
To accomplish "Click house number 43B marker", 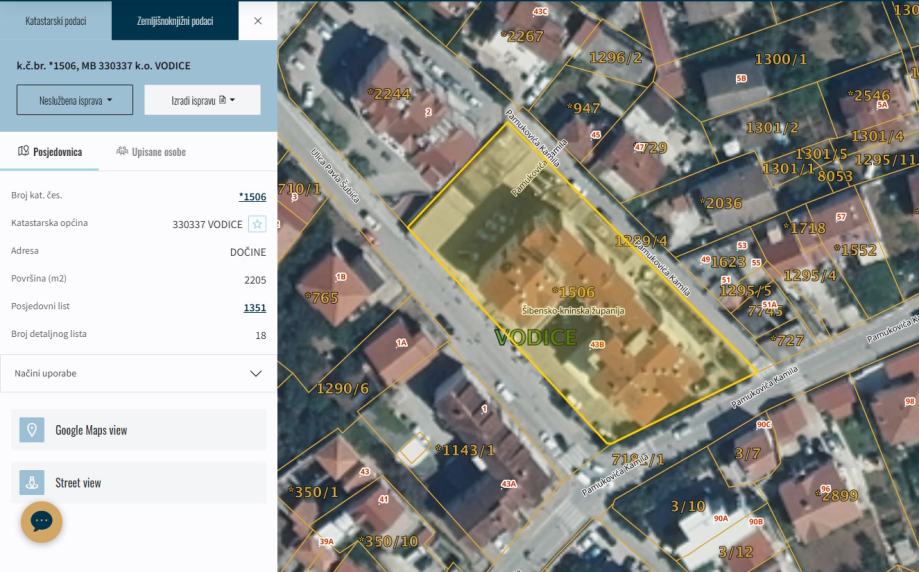I will [597, 345].
